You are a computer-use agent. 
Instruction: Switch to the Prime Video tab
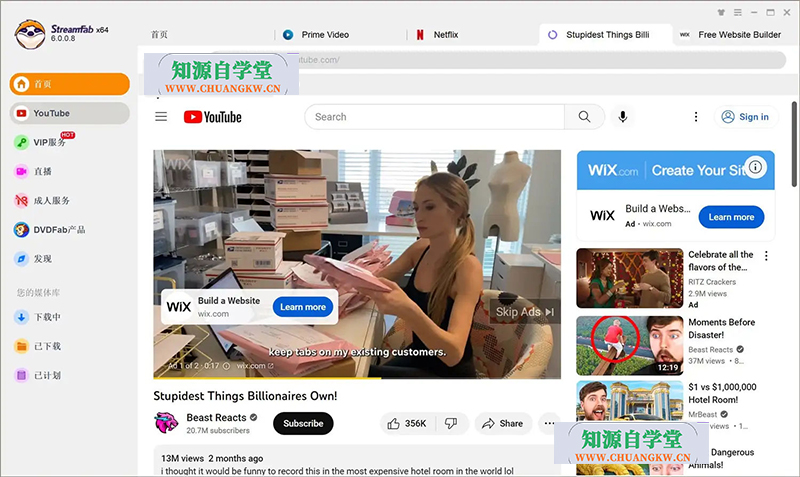[x=324, y=34]
